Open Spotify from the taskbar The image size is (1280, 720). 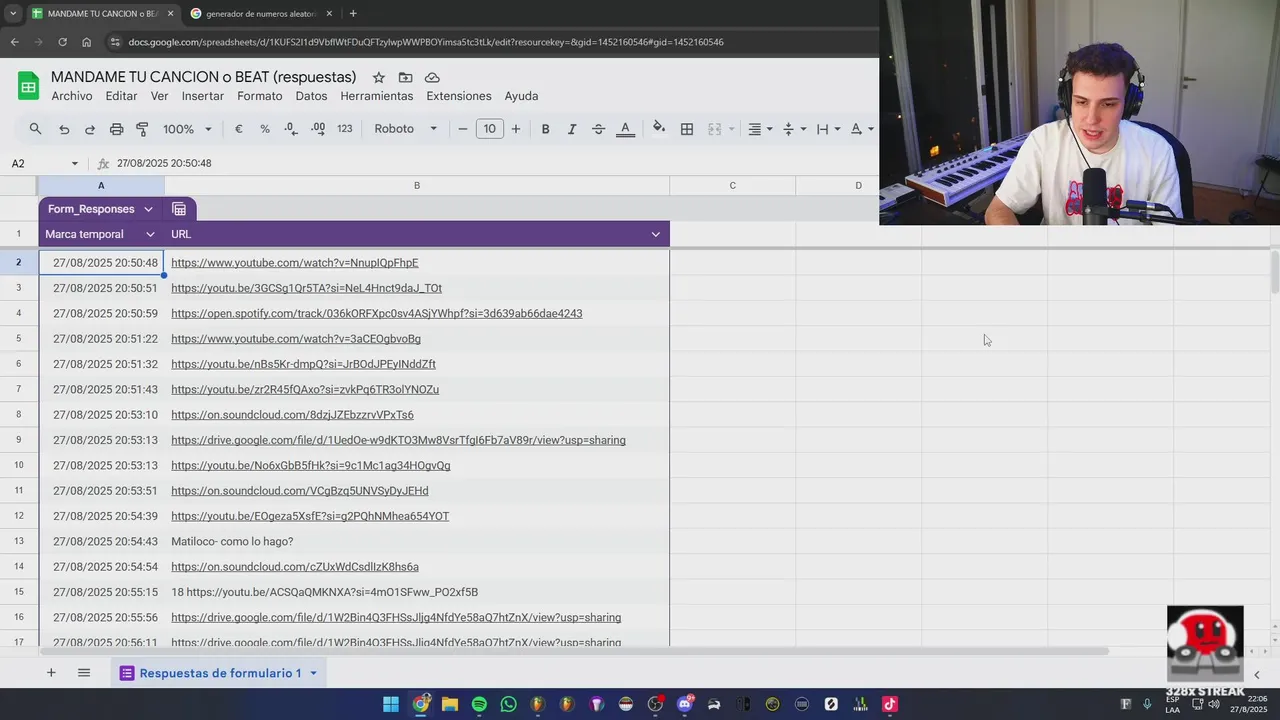(x=479, y=704)
